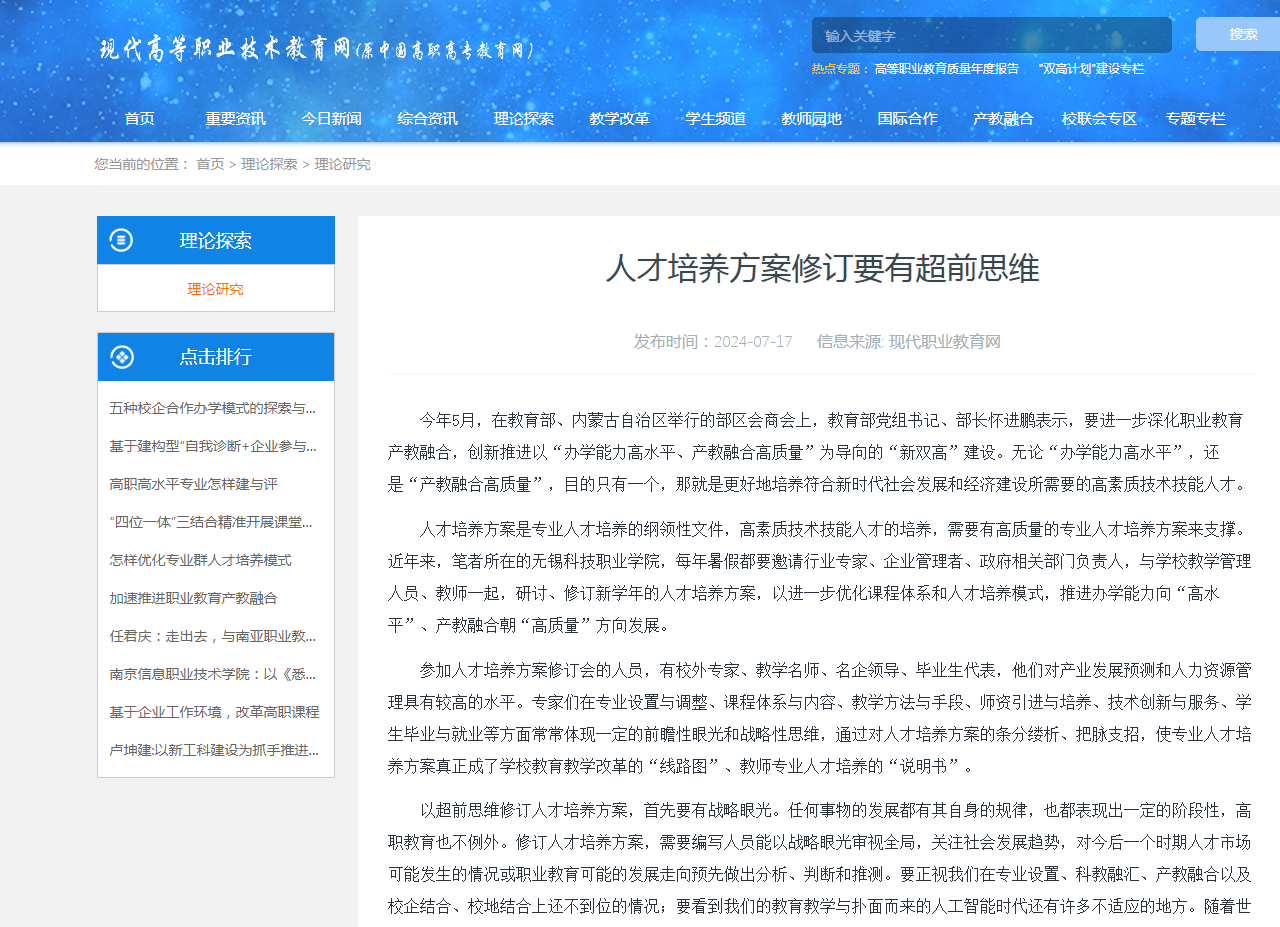1280x927 pixels.
Task: Click the publish date 2024-07-17
Action: 753,342
